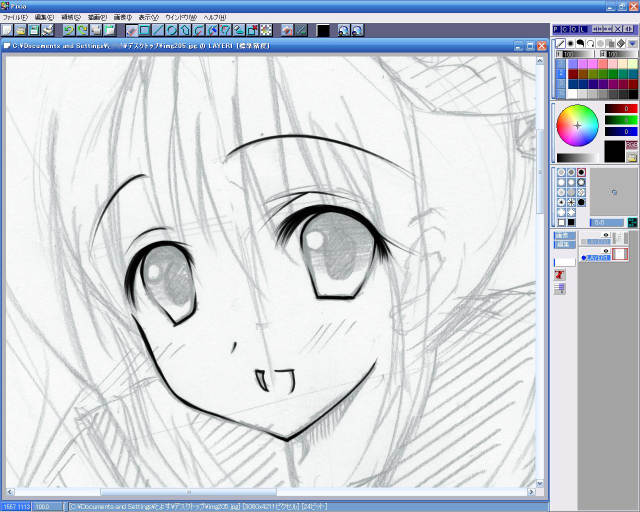Image resolution: width=640 pixels, height=512 pixels.
Task: Select the ellipse selection tool
Action: (x=172, y=31)
